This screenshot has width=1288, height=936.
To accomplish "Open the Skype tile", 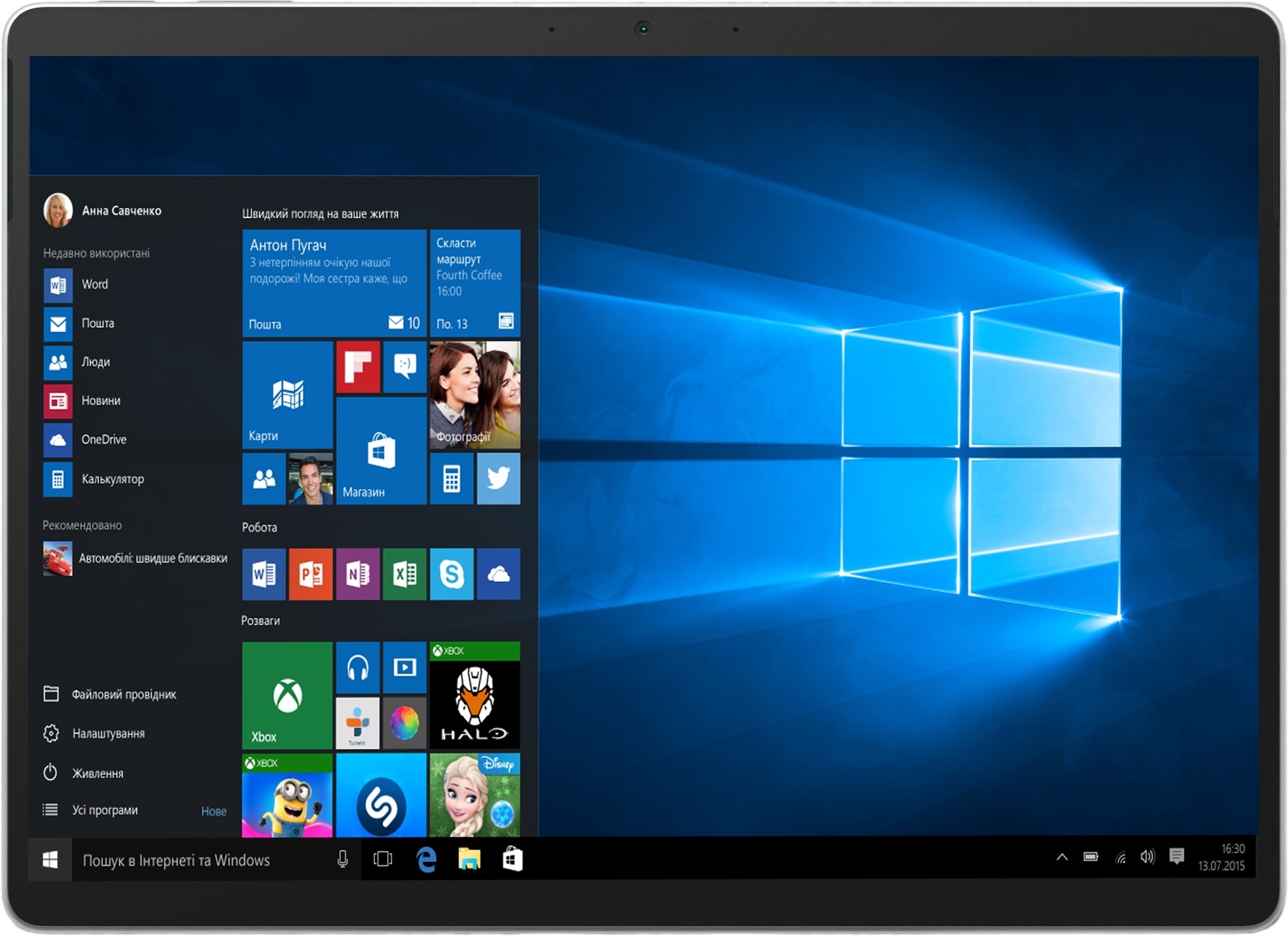I will pos(451,574).
